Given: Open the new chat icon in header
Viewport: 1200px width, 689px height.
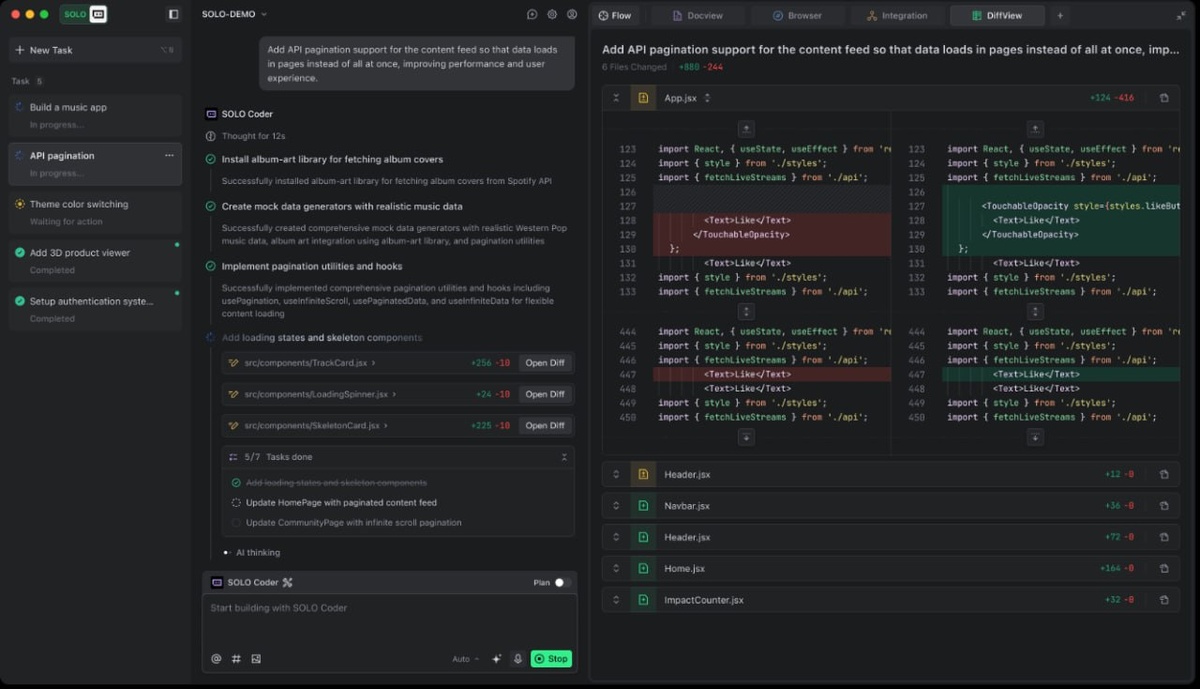Looking at the screenshot, I should (x=532, y=15).
